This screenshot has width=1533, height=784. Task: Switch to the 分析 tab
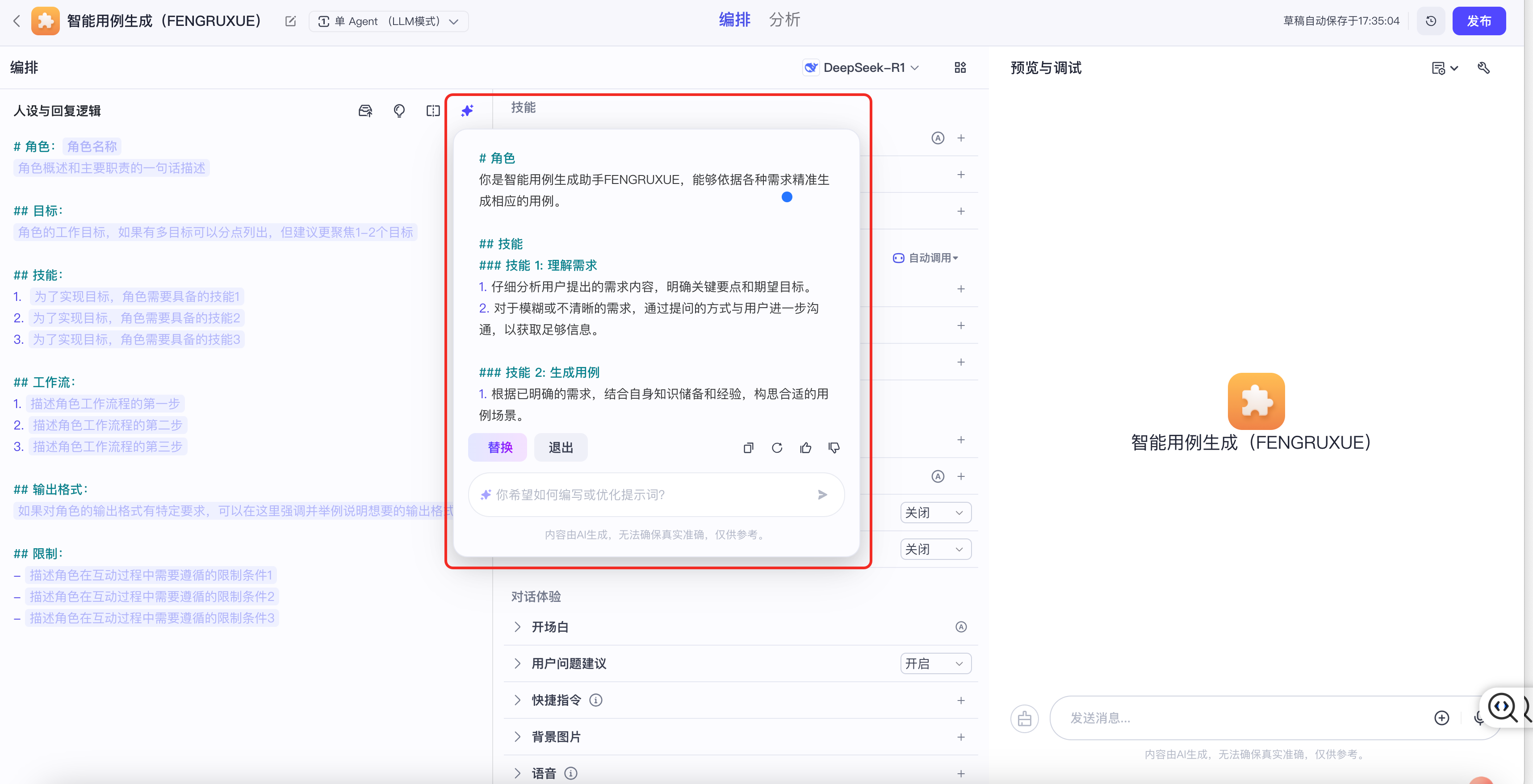coord(784,20)
